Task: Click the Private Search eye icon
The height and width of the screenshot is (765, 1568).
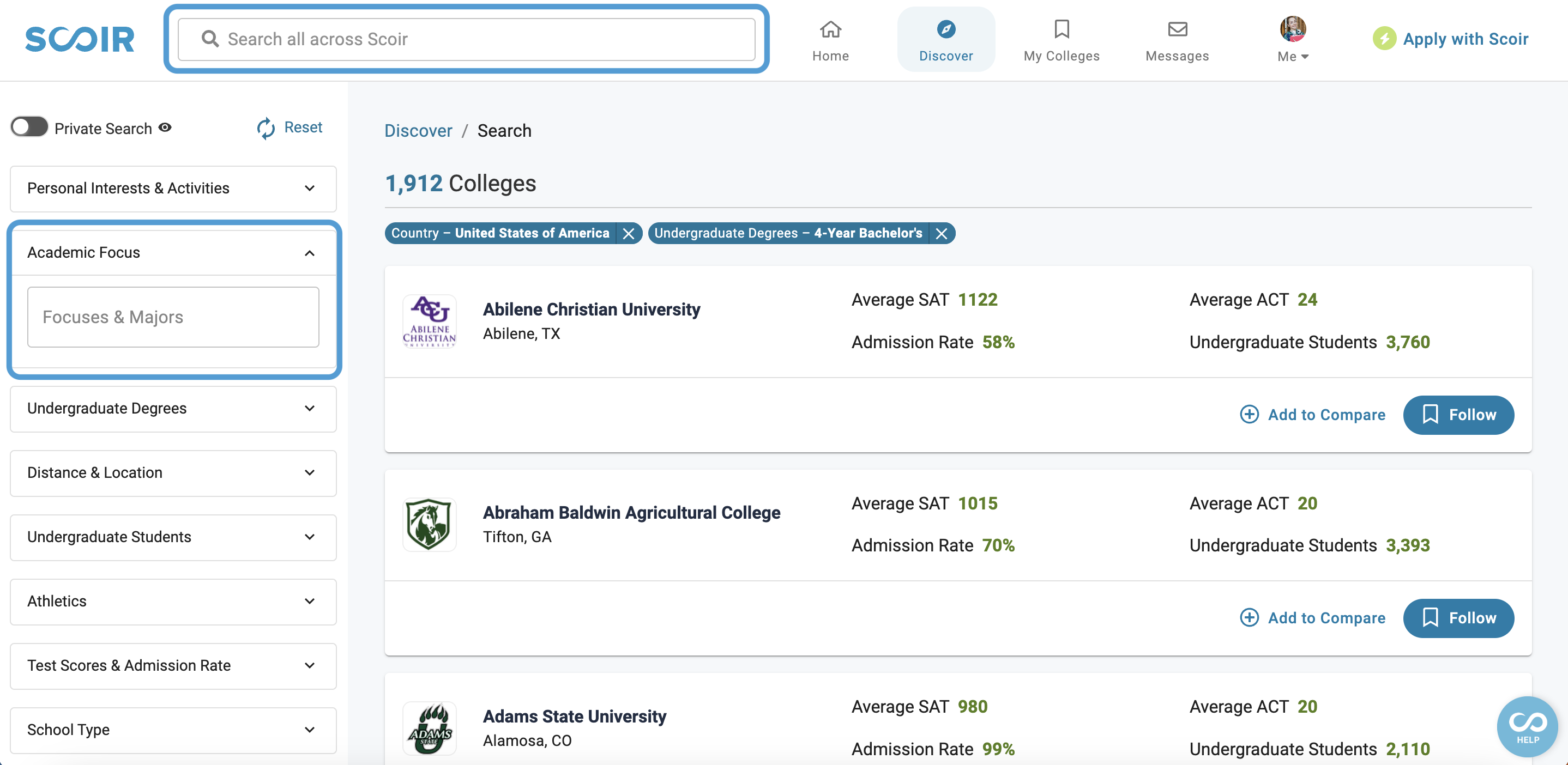Action: click(x=165, y=127)
